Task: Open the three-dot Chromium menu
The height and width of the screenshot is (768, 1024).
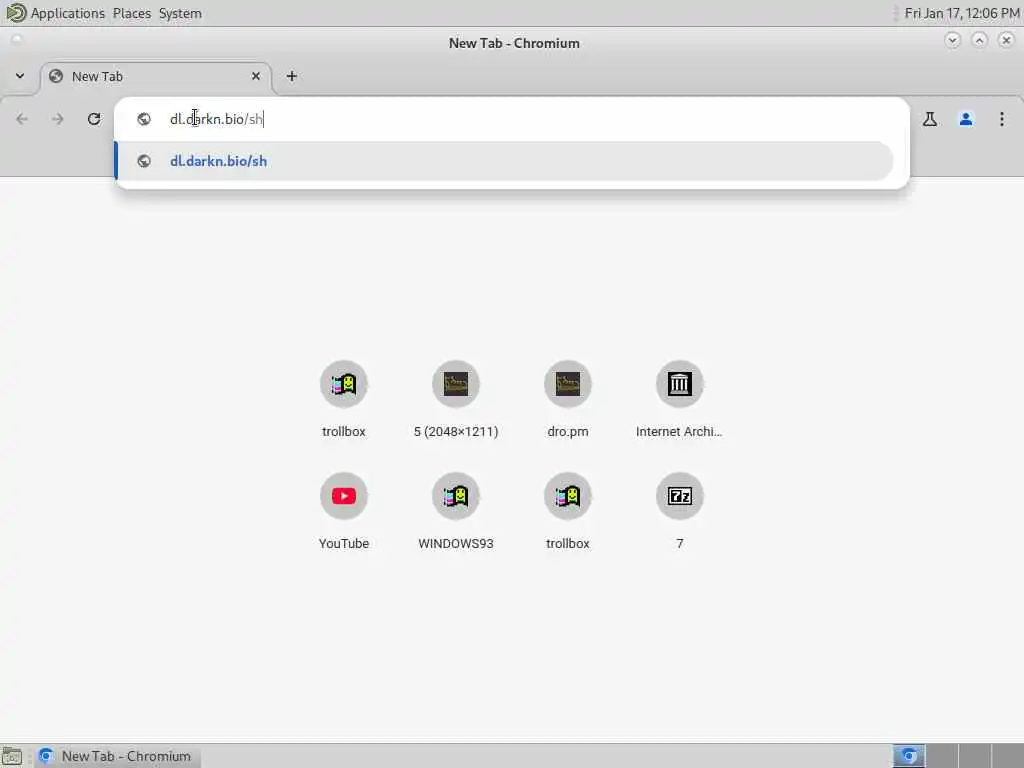Action: 1002,119
